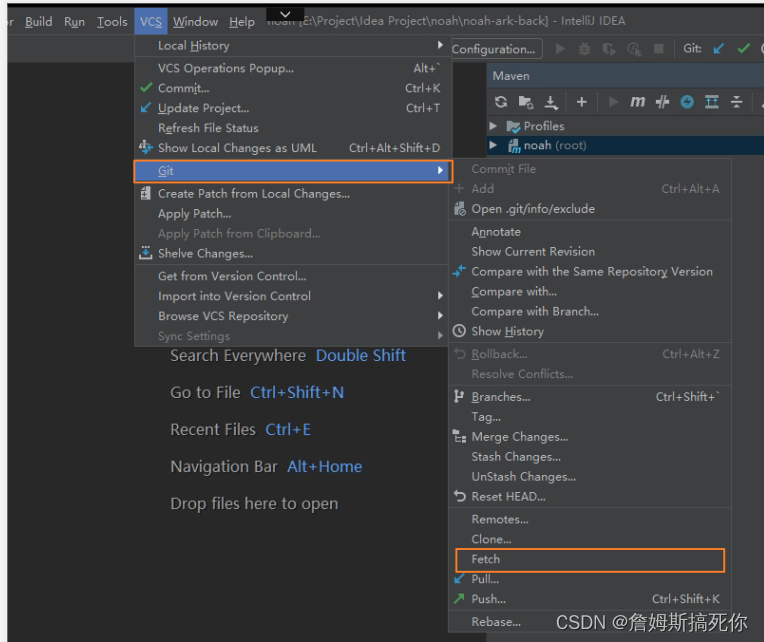Click the Maven Reimport refresh icon
Screen dimensions: 764x642
tap(501, 102)
